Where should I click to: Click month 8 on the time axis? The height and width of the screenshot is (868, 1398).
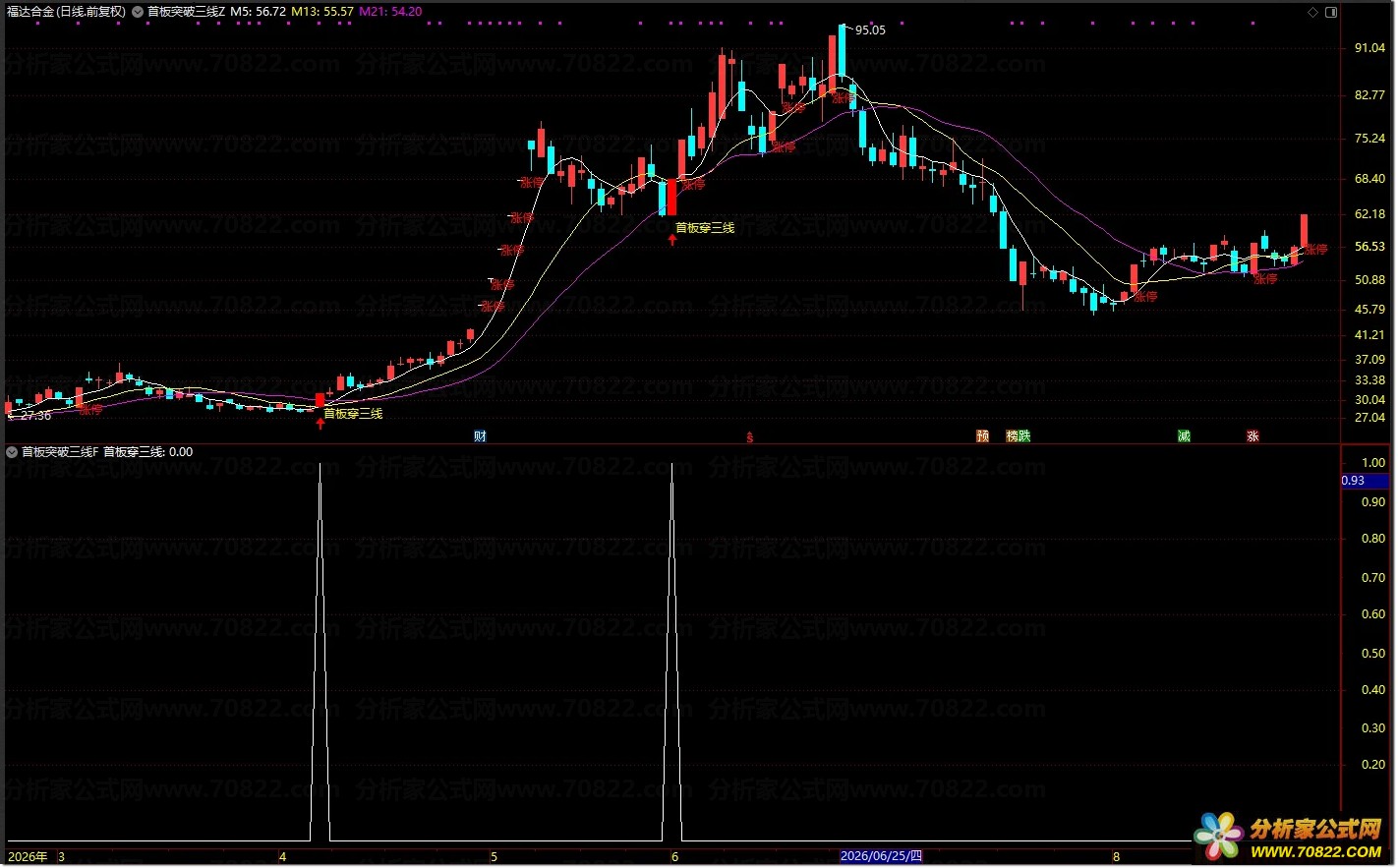pyautogui.click(x=1116, y=857)
